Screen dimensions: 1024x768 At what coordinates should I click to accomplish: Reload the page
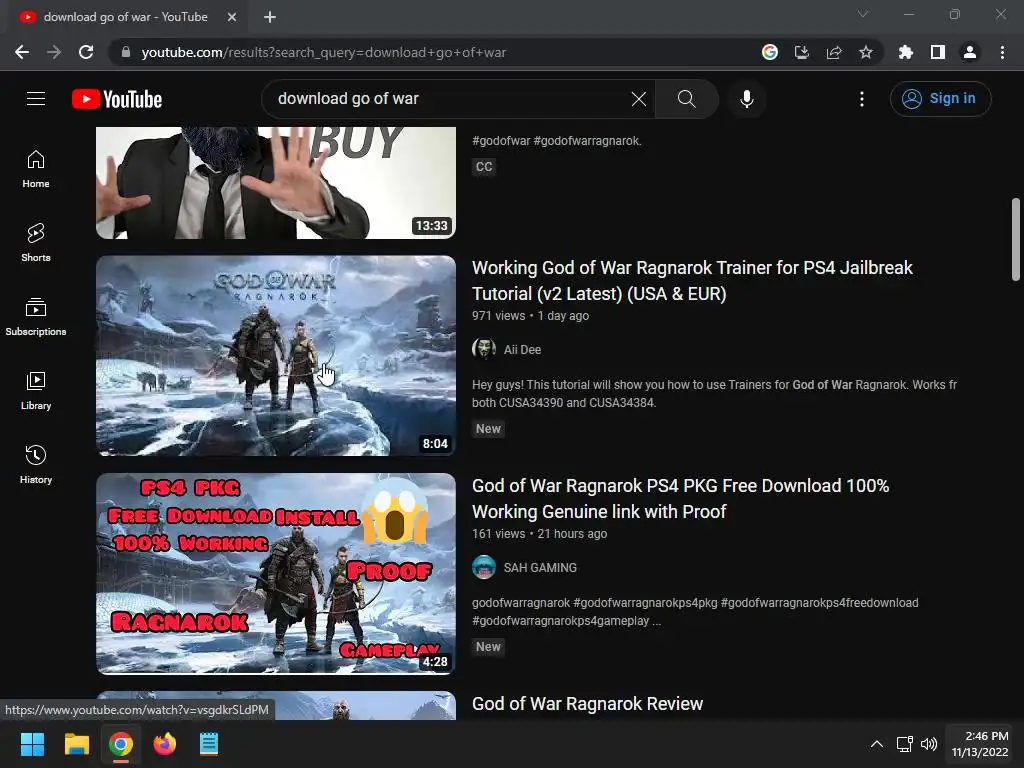click(x=86, y=52)
